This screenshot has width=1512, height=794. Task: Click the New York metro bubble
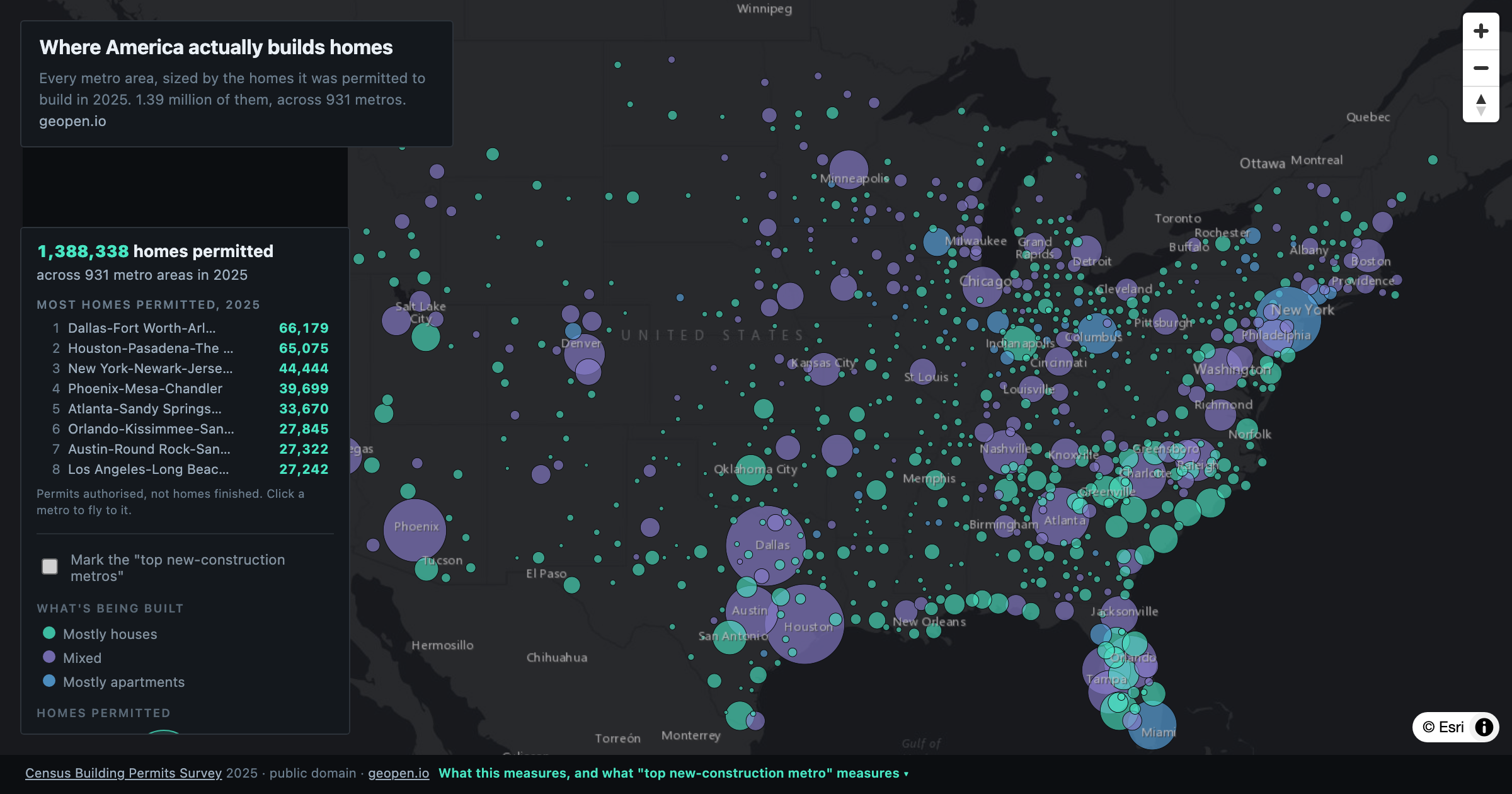pos(1288,319)
